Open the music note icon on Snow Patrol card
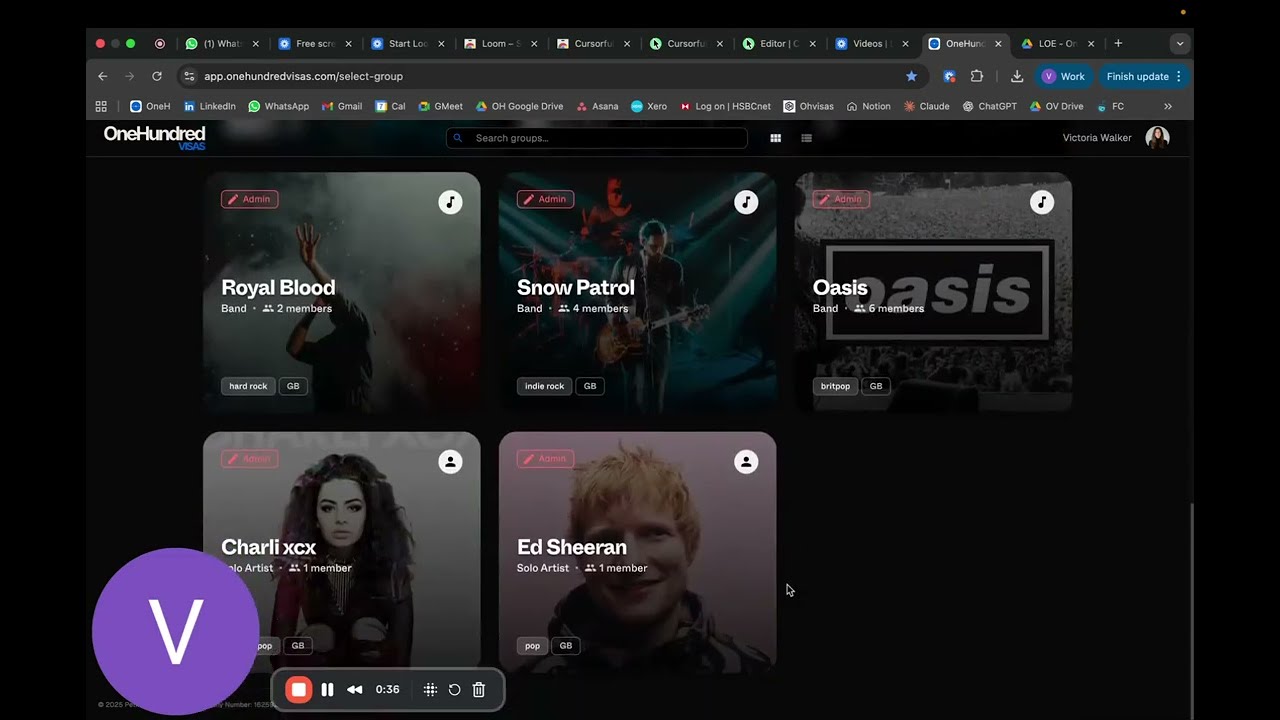The height and width of the screenshot is (720, 1280). pyautogui.click(x=746, y=202)
